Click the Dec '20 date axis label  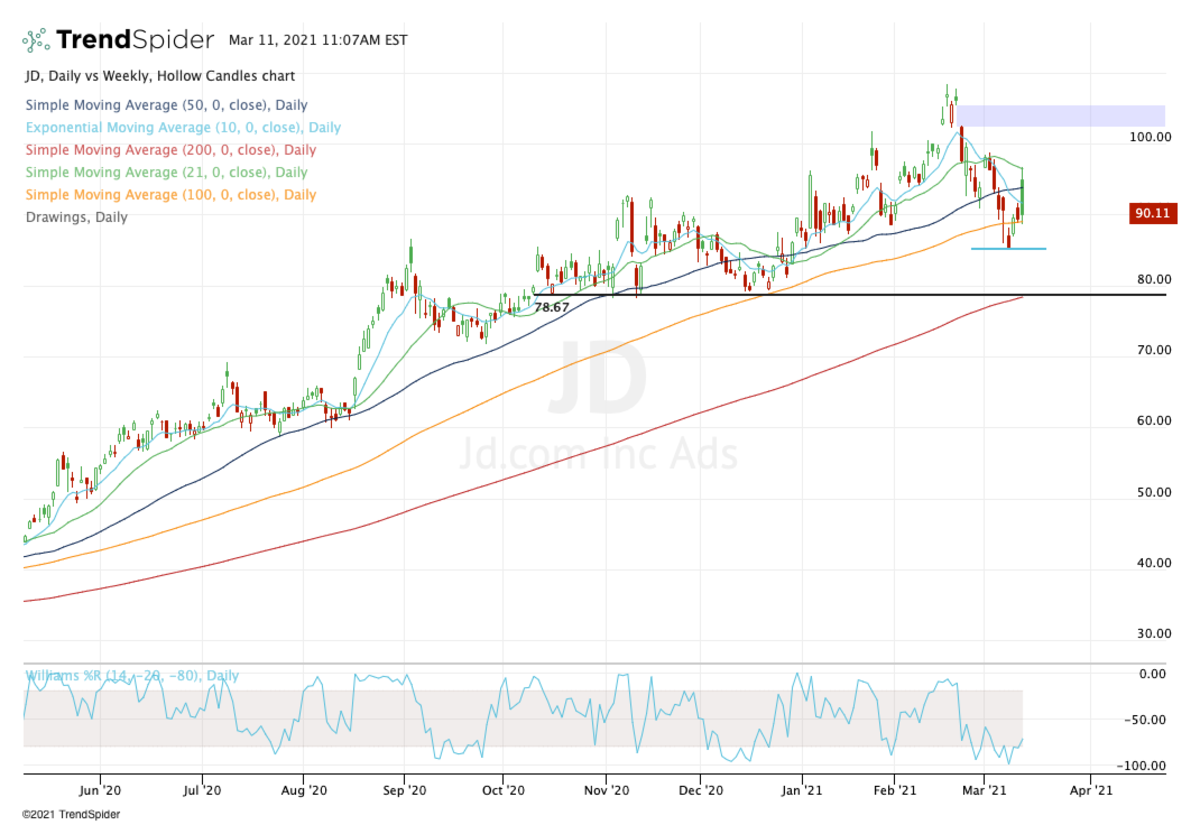[x=701, y=789]
